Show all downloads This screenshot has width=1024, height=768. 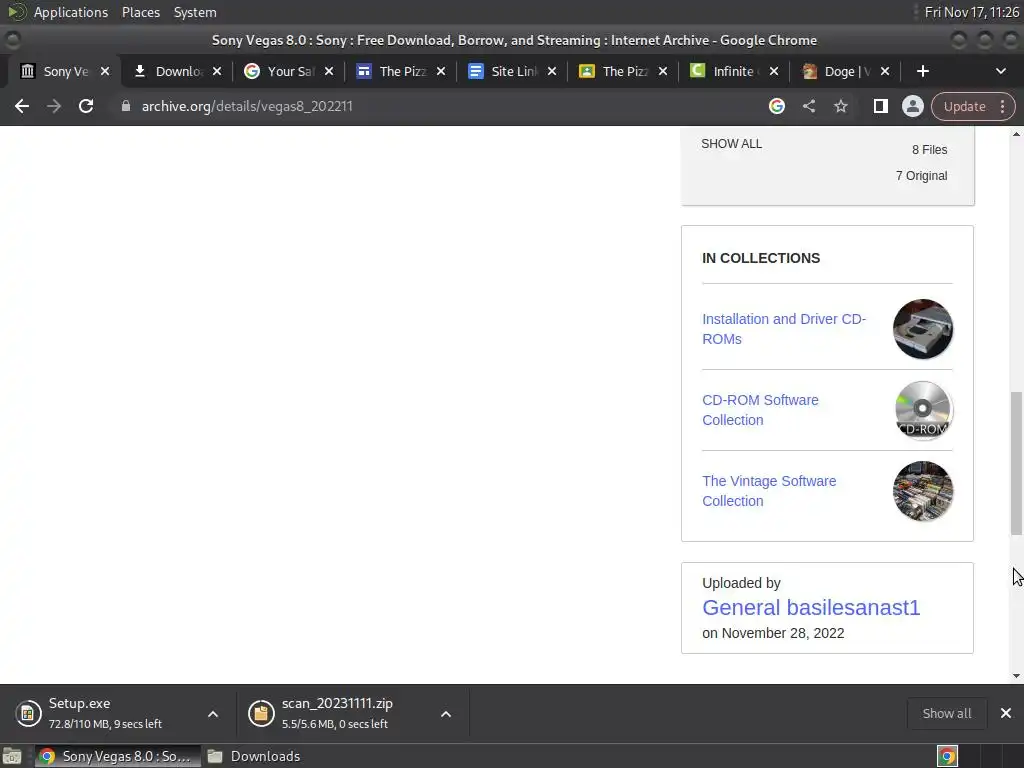(946, 713)
